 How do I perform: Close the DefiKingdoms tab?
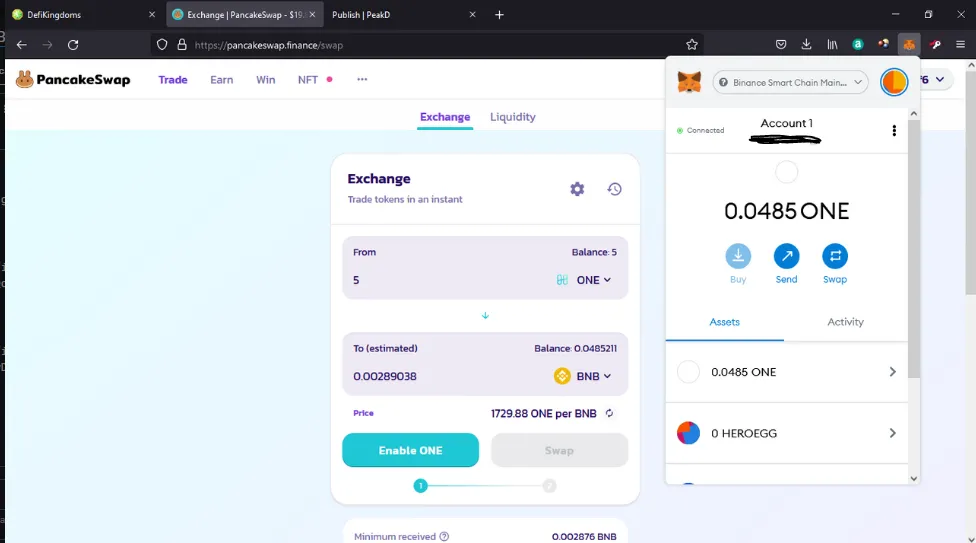coord(151,14)
